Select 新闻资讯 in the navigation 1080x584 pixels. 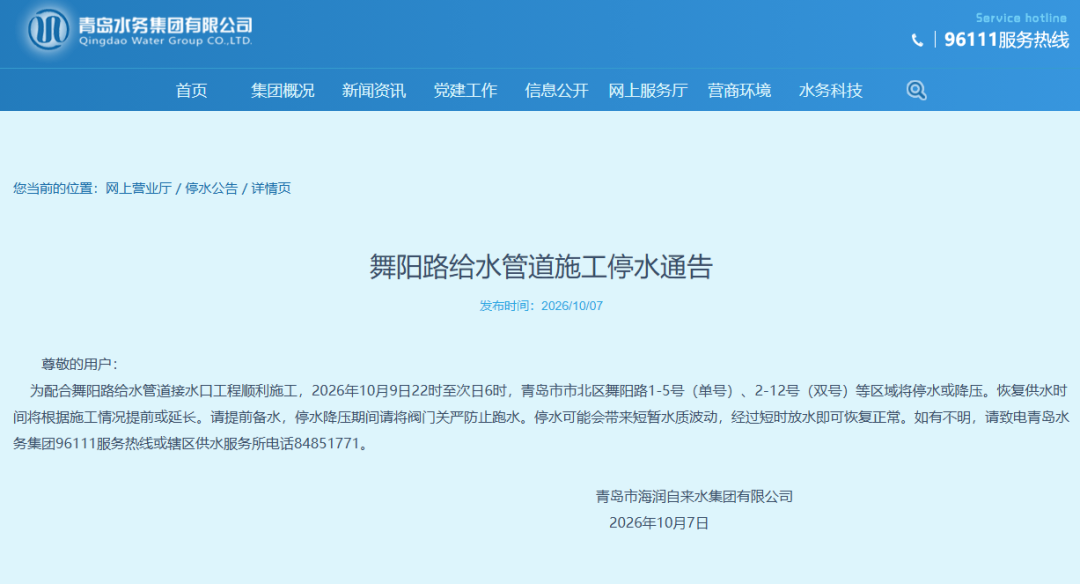374,90
